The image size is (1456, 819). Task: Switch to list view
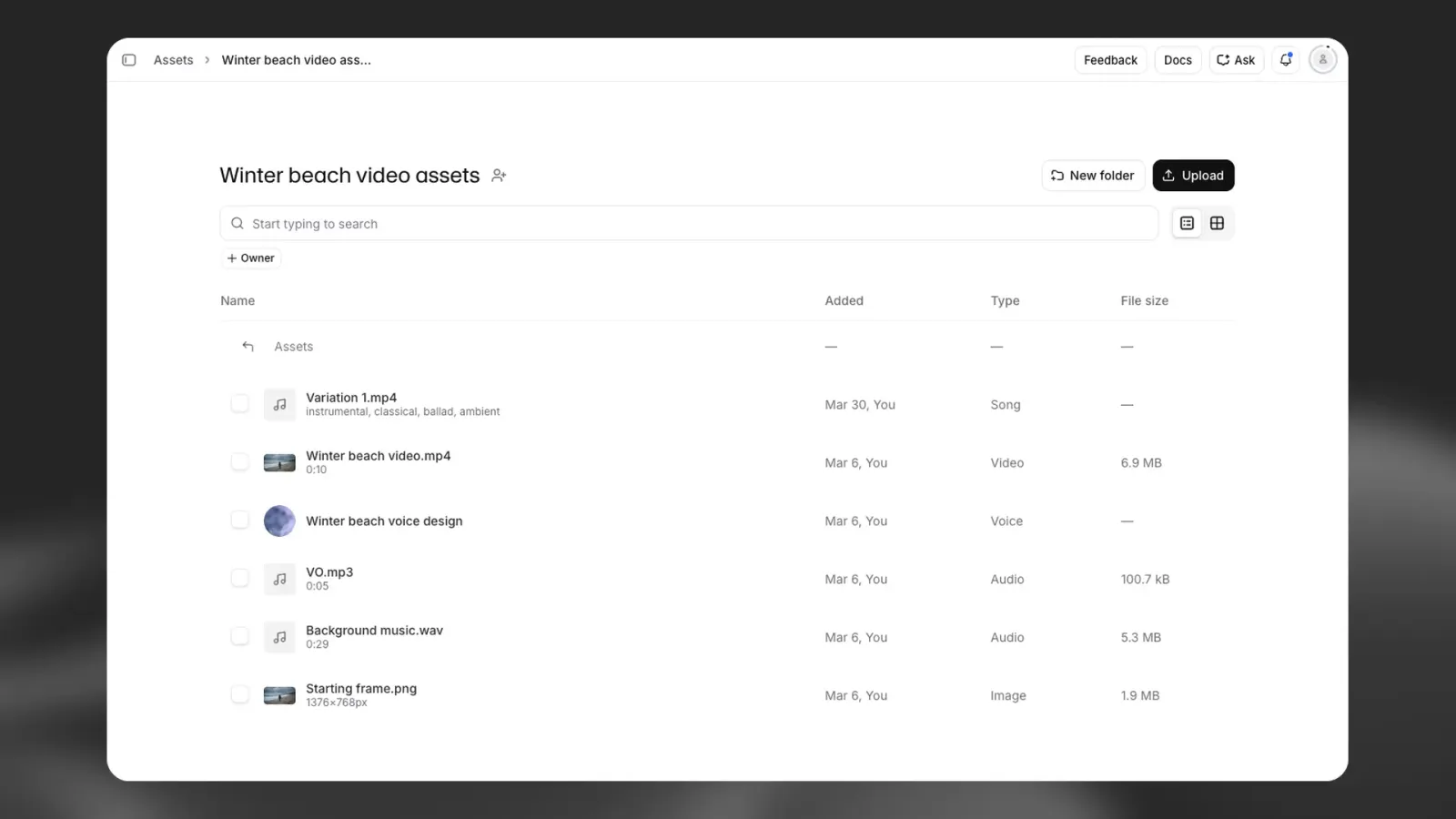tap(1187, 223)
